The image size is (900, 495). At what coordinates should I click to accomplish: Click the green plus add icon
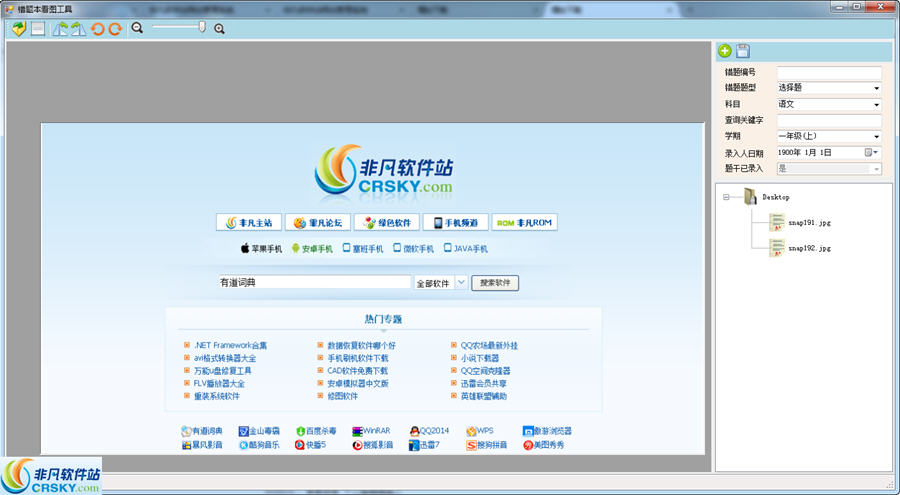(x=725, y=51)
